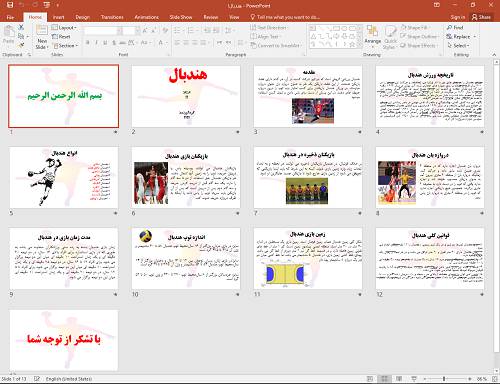This screenshot has width=500, height=384.
Task: Switch to Reading View in status bar
Action: pyautogui.click(x=399, y=379)
